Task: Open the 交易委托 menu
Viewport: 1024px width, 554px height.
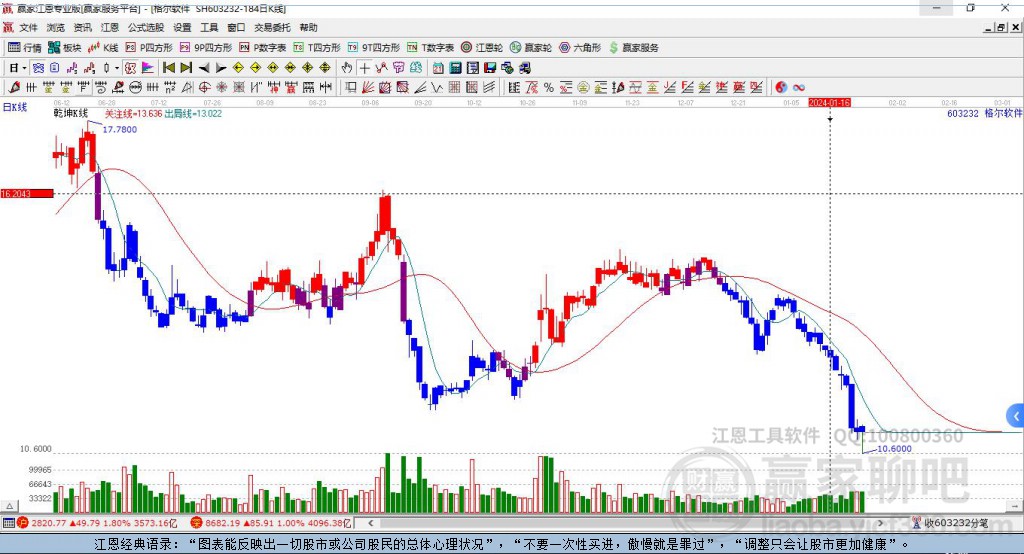Action: coord(272,27)
